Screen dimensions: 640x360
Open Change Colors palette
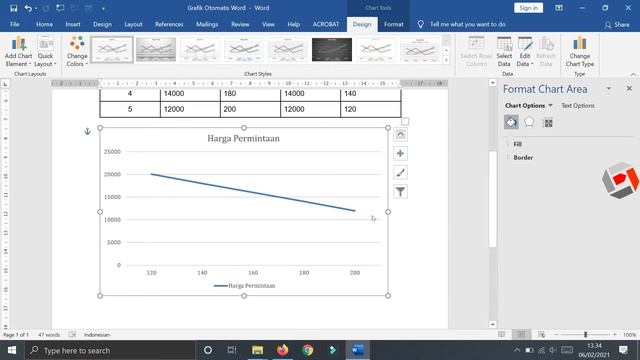pos(77,52)
